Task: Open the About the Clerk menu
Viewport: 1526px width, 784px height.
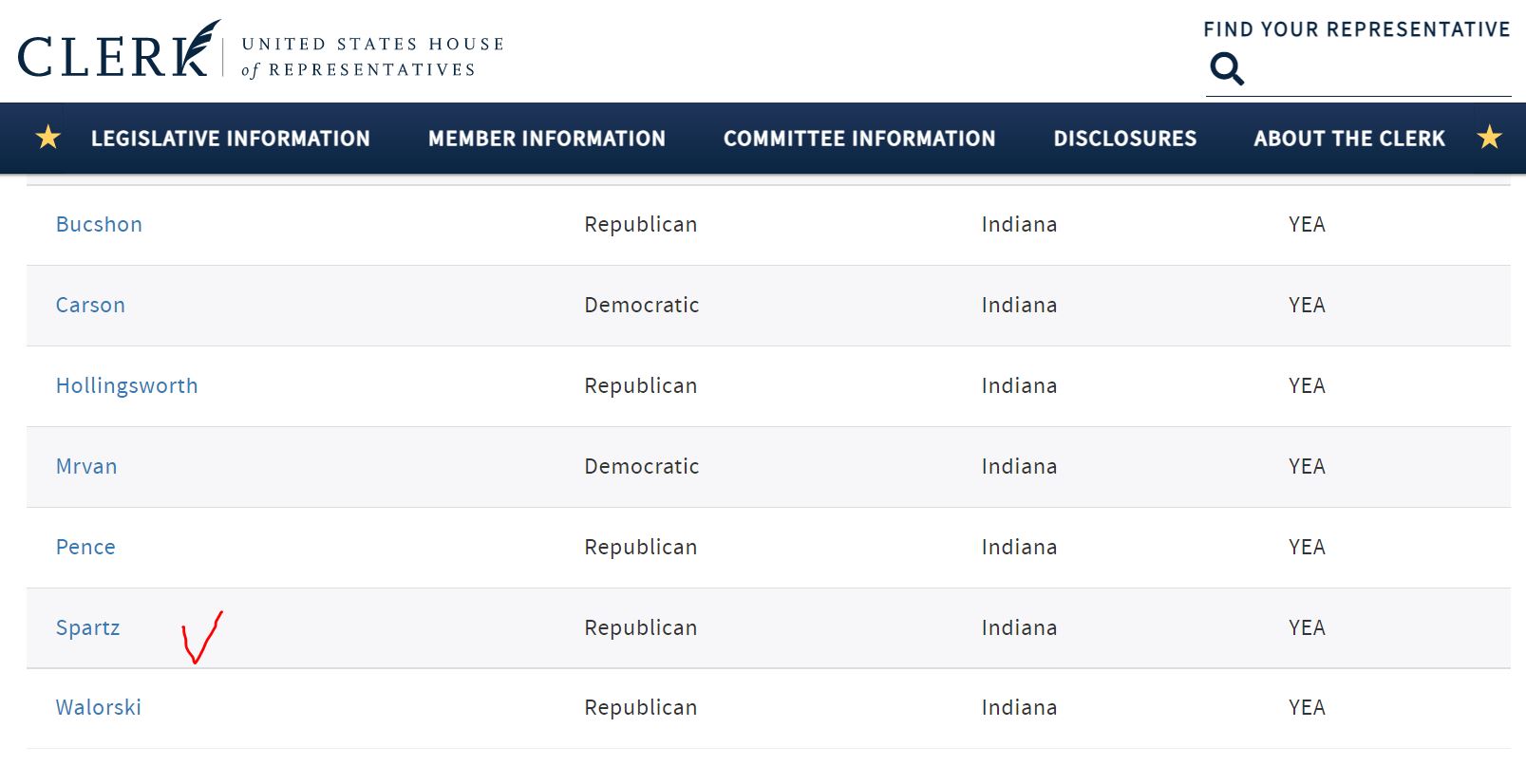Action: [1349, 139]
